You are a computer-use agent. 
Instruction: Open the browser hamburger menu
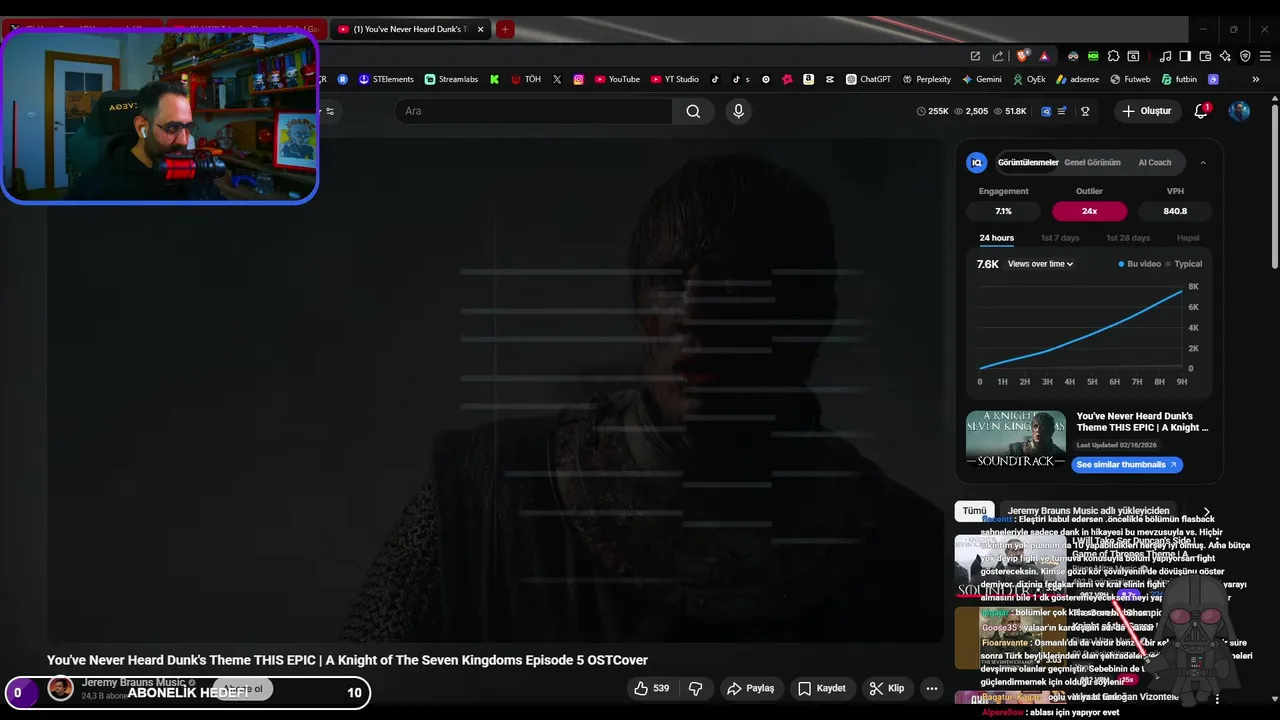pos(1264,56)
